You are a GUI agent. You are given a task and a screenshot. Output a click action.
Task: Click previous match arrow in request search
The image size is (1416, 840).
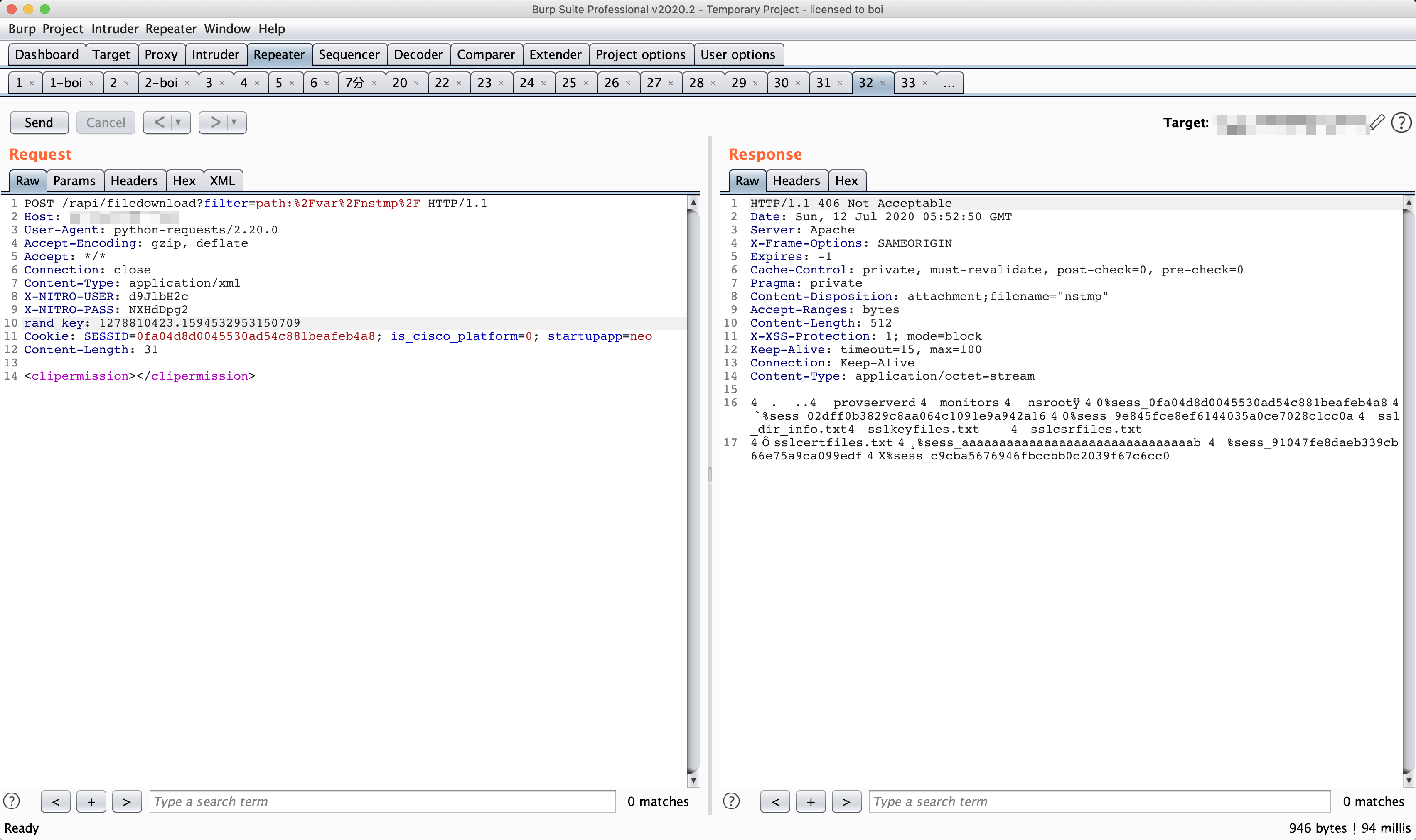pos(55,801)
